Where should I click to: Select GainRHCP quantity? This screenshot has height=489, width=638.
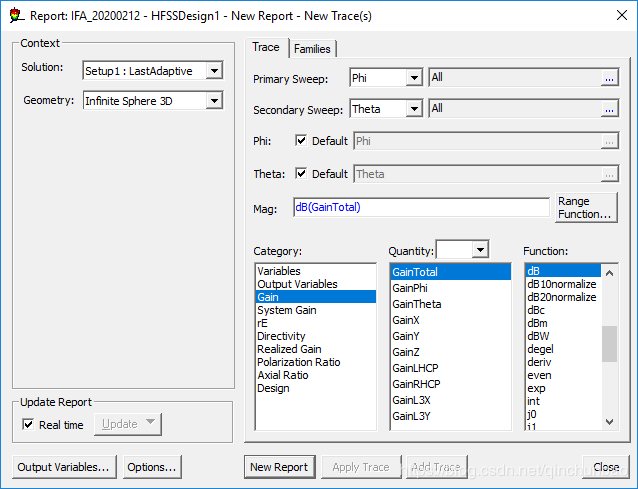coord(451,384)
